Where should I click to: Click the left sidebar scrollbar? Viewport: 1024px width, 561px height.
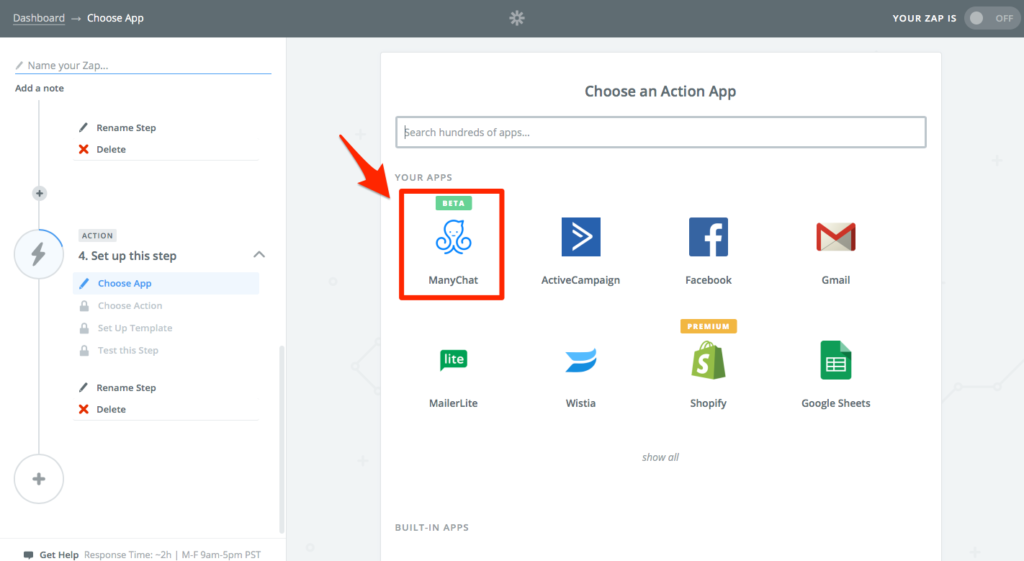click(x=281, y=440)
